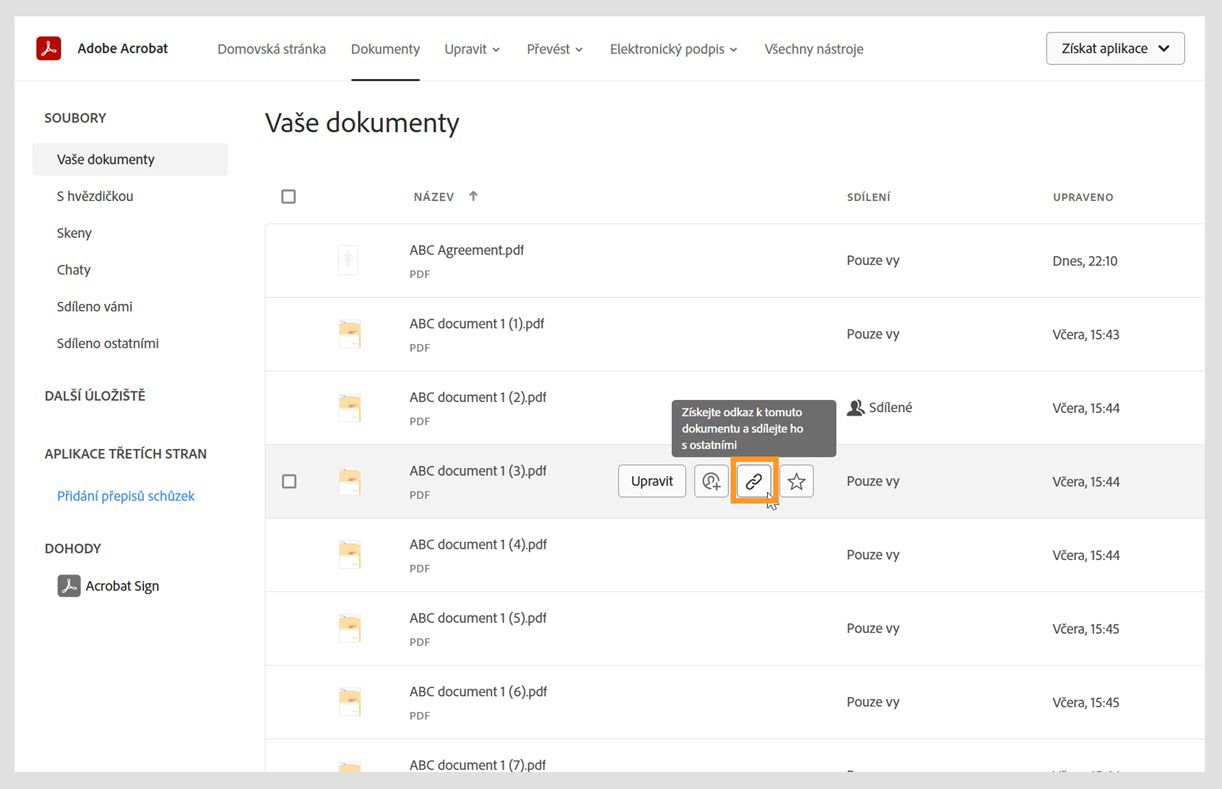Screen dimensions: 1222x789
Task: Check the box for ABC document 1 (3).pdf
Action: [x=289, y=481]
